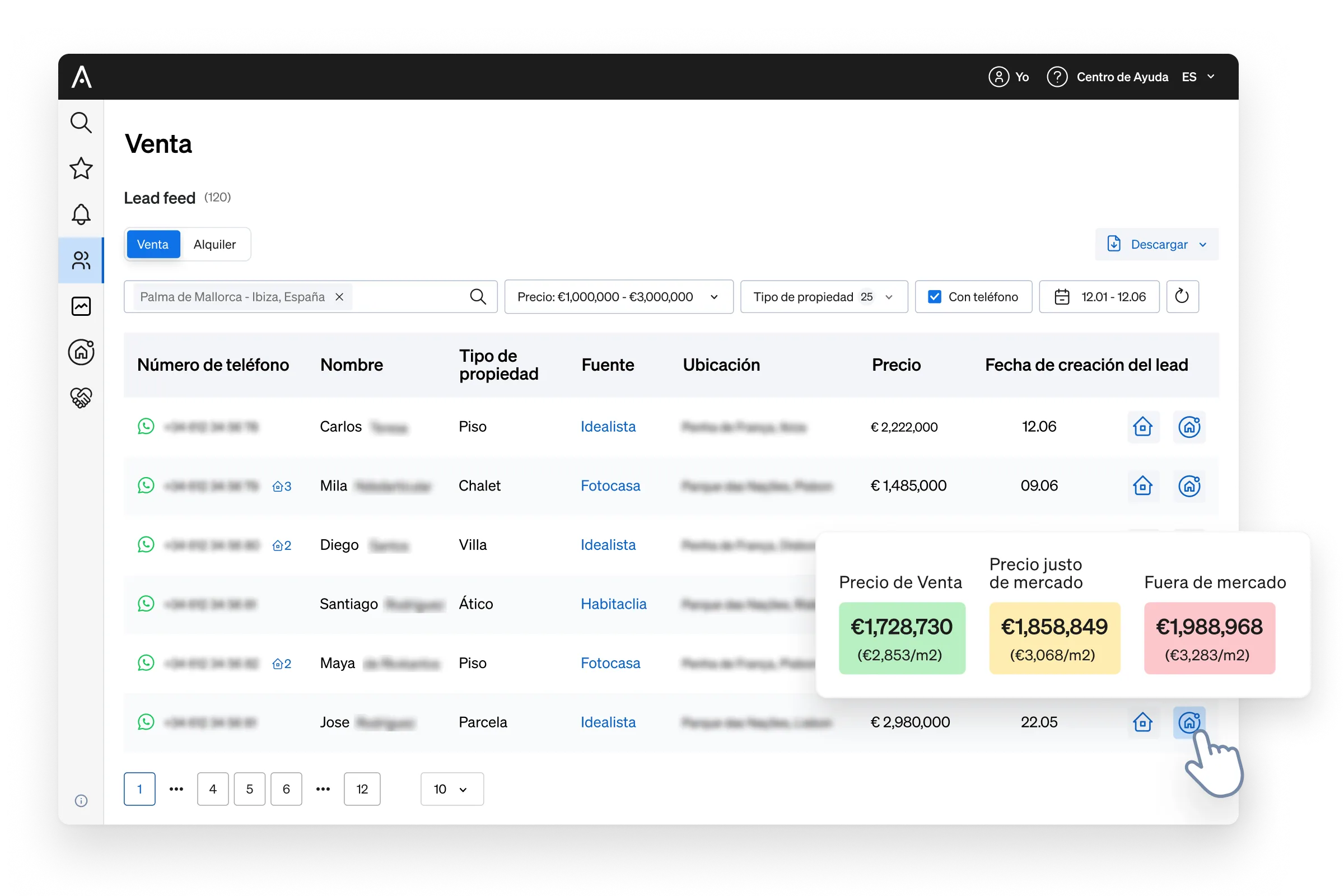Open the rows-per-page 10 dropdown

452,789
